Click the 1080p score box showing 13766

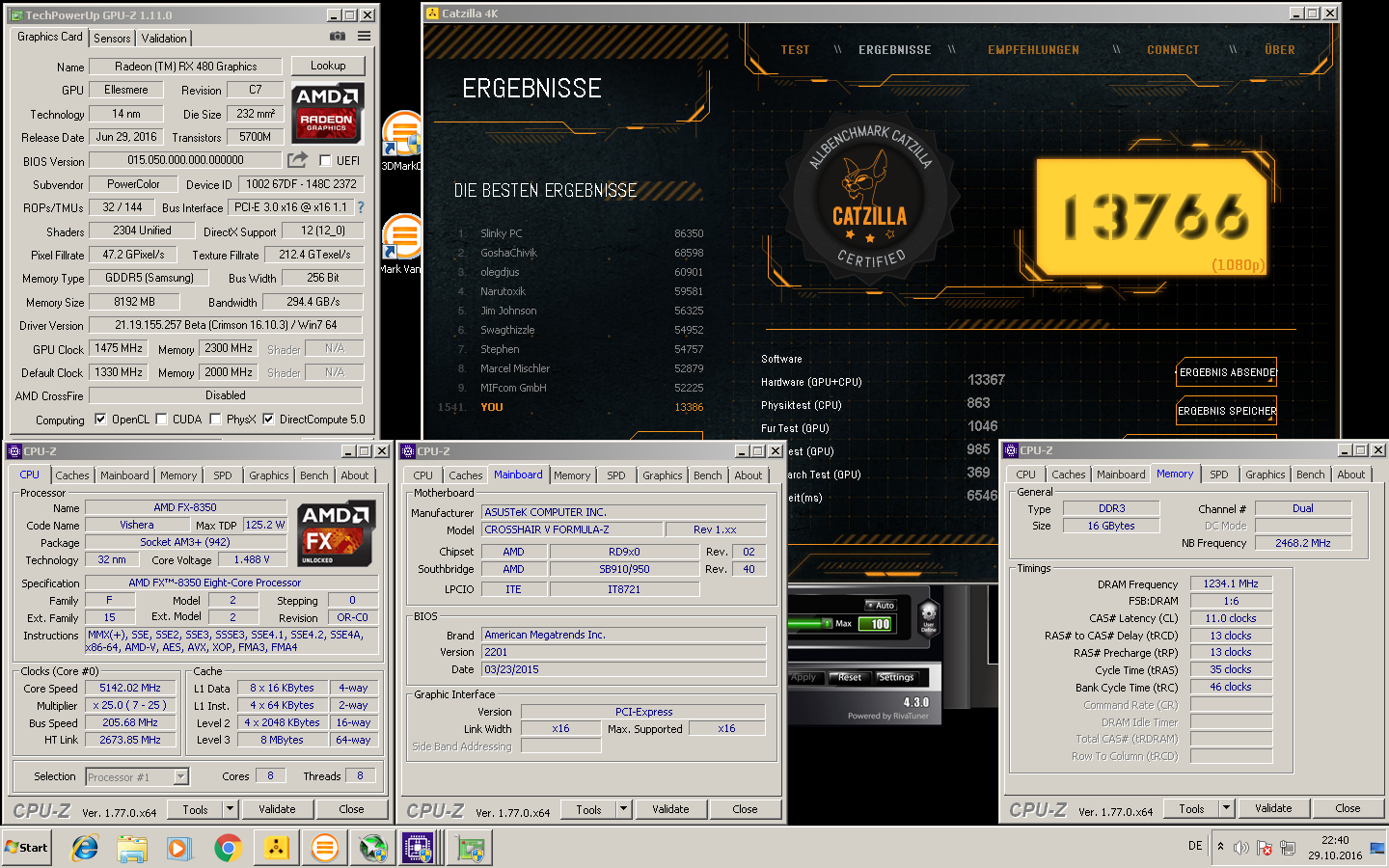pyautogui.click(x=1151, y=217)
